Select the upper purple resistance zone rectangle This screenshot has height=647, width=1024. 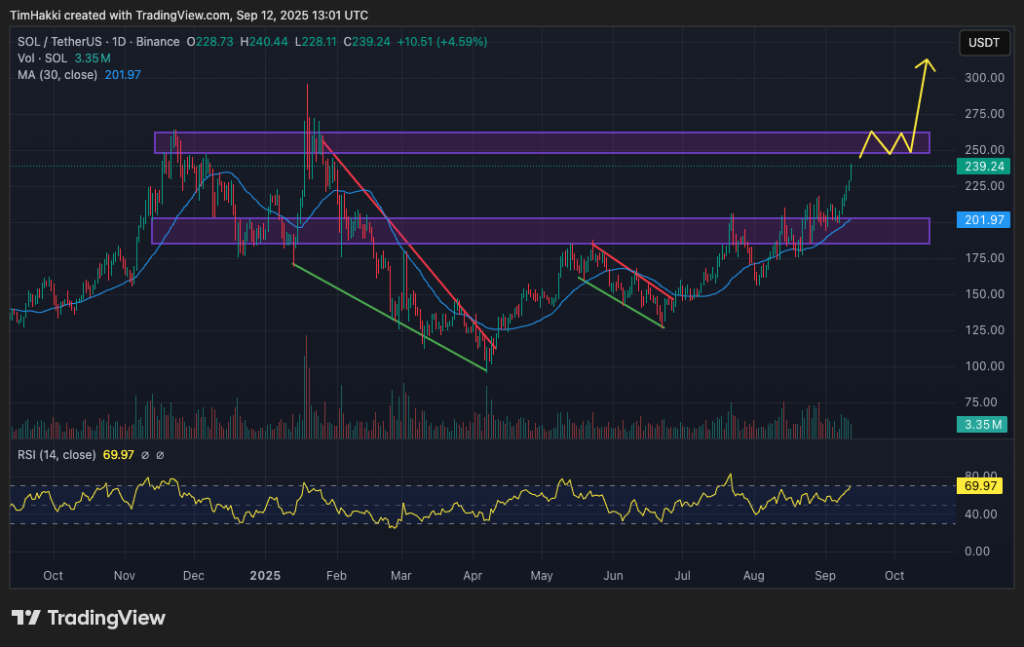pos(541,142)
